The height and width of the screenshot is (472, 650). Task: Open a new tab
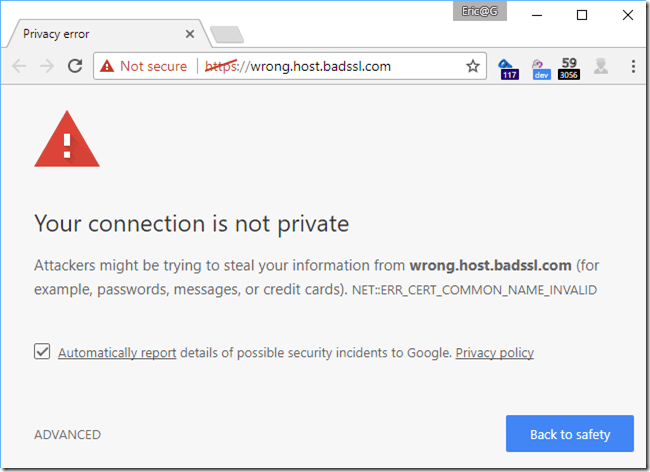[x=228, y=35]
